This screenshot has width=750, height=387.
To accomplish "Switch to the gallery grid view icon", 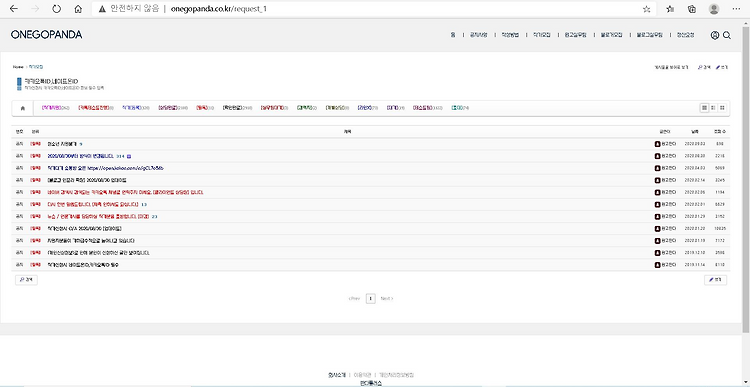I will [722, 108].
